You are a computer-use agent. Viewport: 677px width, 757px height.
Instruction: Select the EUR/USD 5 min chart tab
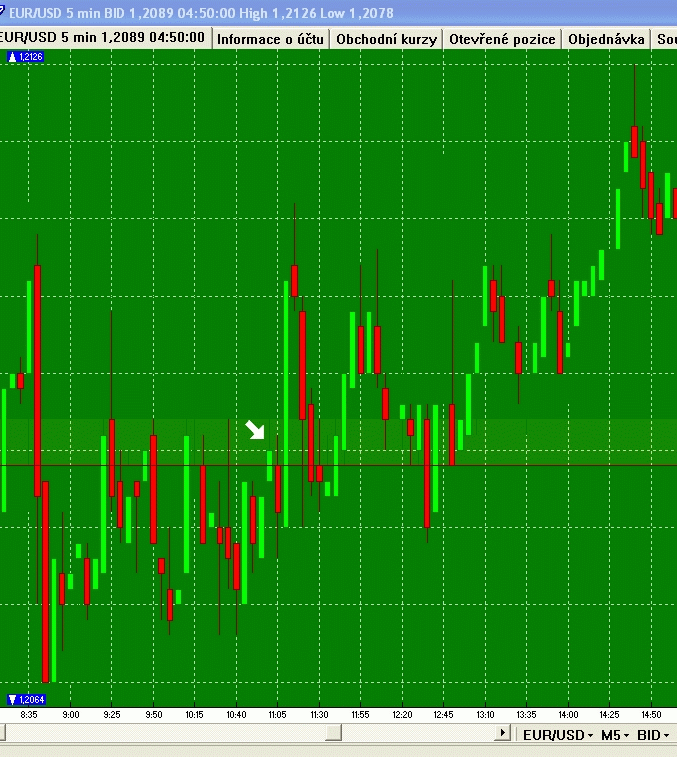coord(104,38)
